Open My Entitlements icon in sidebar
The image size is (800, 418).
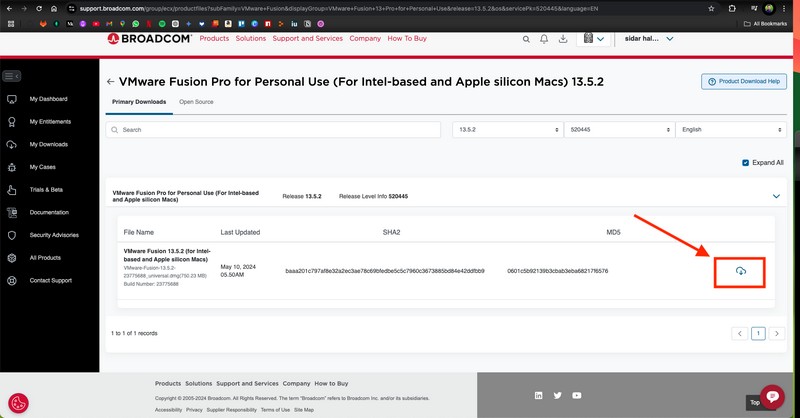12,122
